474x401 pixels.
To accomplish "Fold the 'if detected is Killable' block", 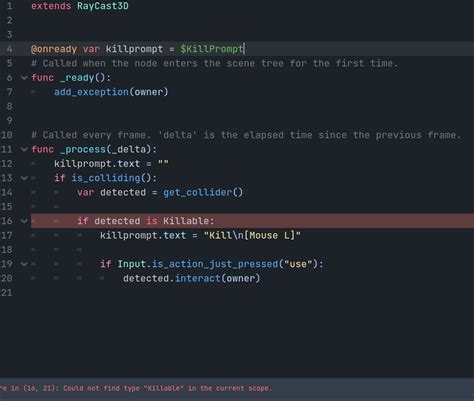I will [24, 221].
